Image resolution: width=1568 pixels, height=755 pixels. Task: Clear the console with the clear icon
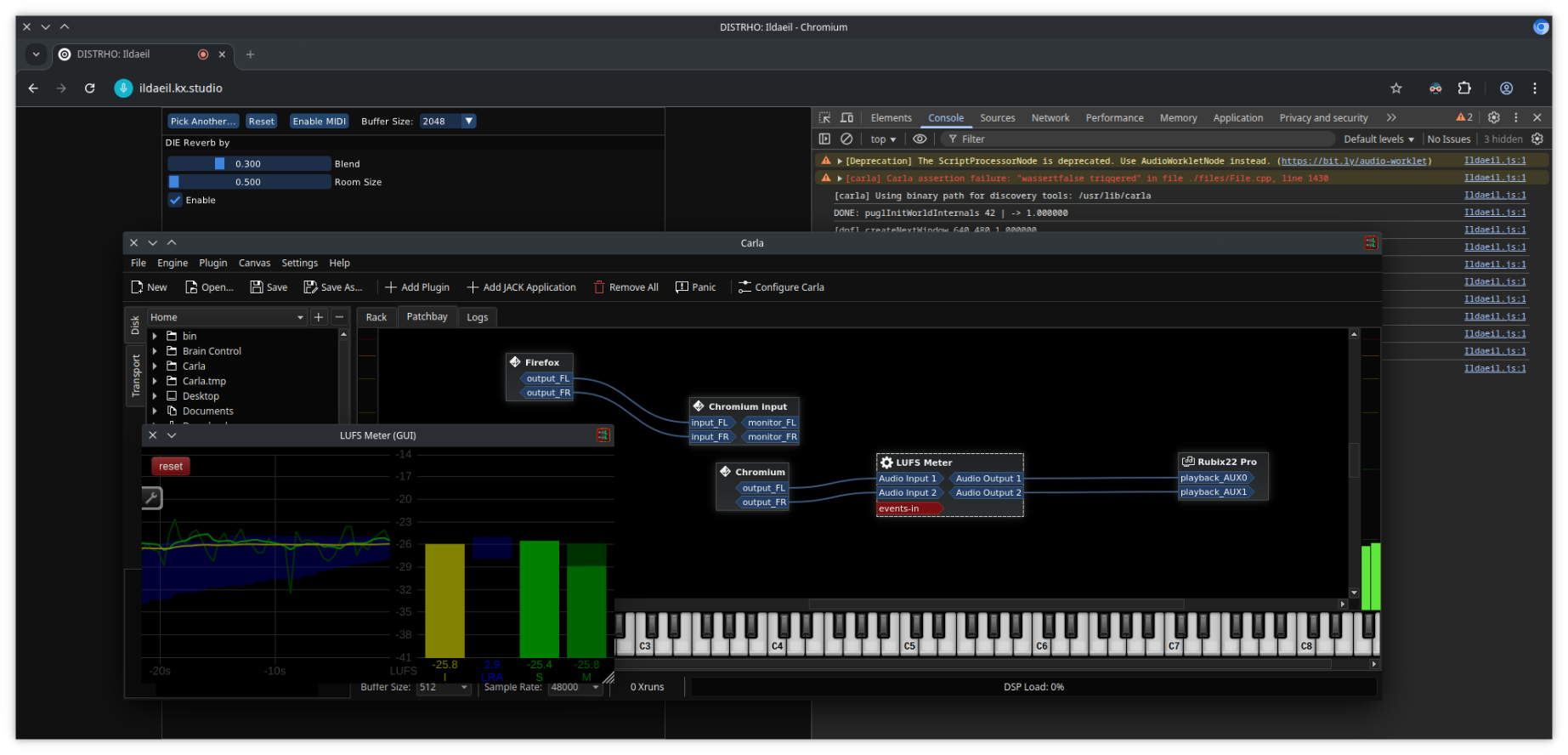[x=846, y=139]
